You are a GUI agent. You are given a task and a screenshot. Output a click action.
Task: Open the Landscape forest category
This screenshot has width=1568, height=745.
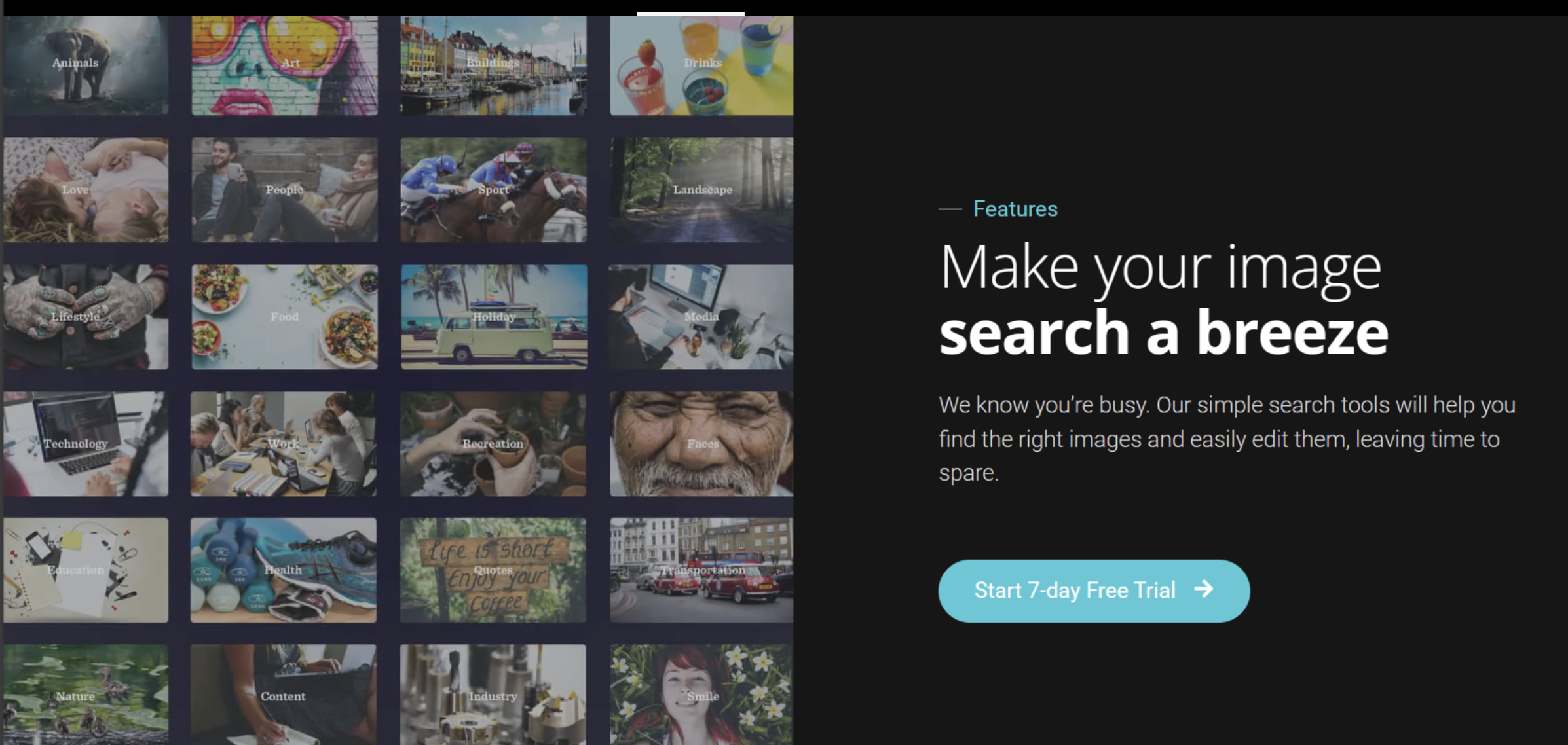[701, 190]
